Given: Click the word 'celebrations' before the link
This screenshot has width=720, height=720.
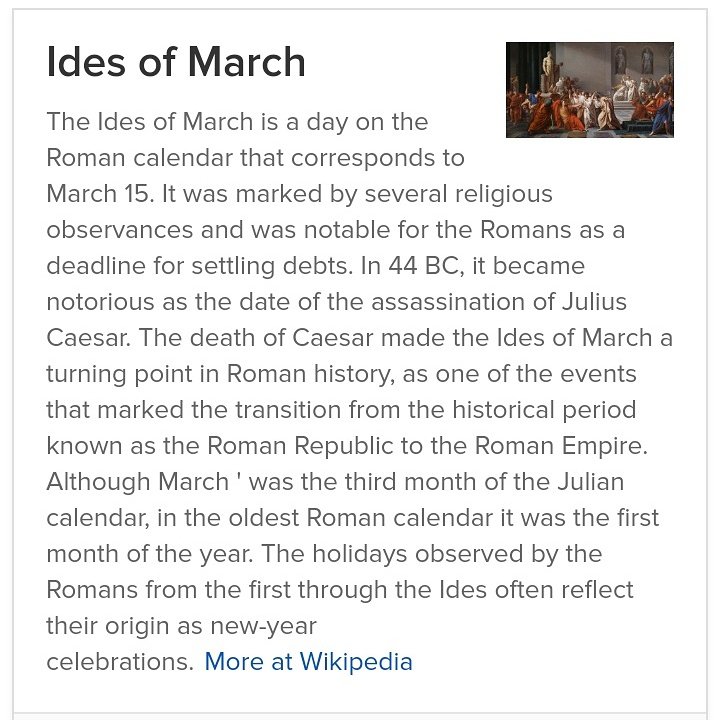Looking at the screenshot, I should coord(117,662).
